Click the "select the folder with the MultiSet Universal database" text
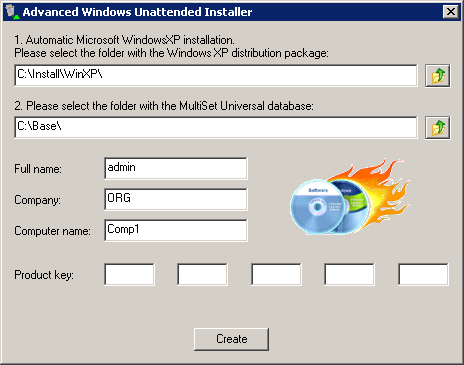This screenshot has width=464, height=365. coord(188,106)
